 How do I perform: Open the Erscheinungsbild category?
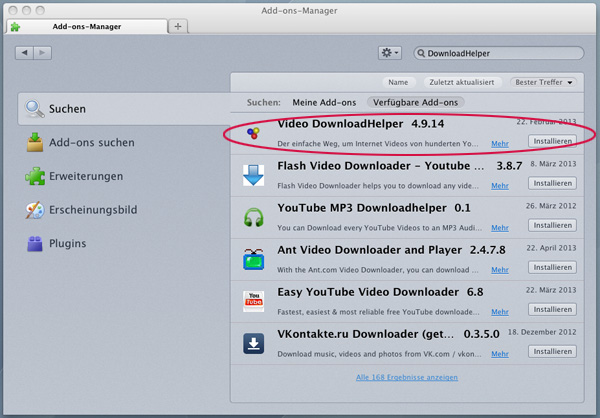click(124, 210)
